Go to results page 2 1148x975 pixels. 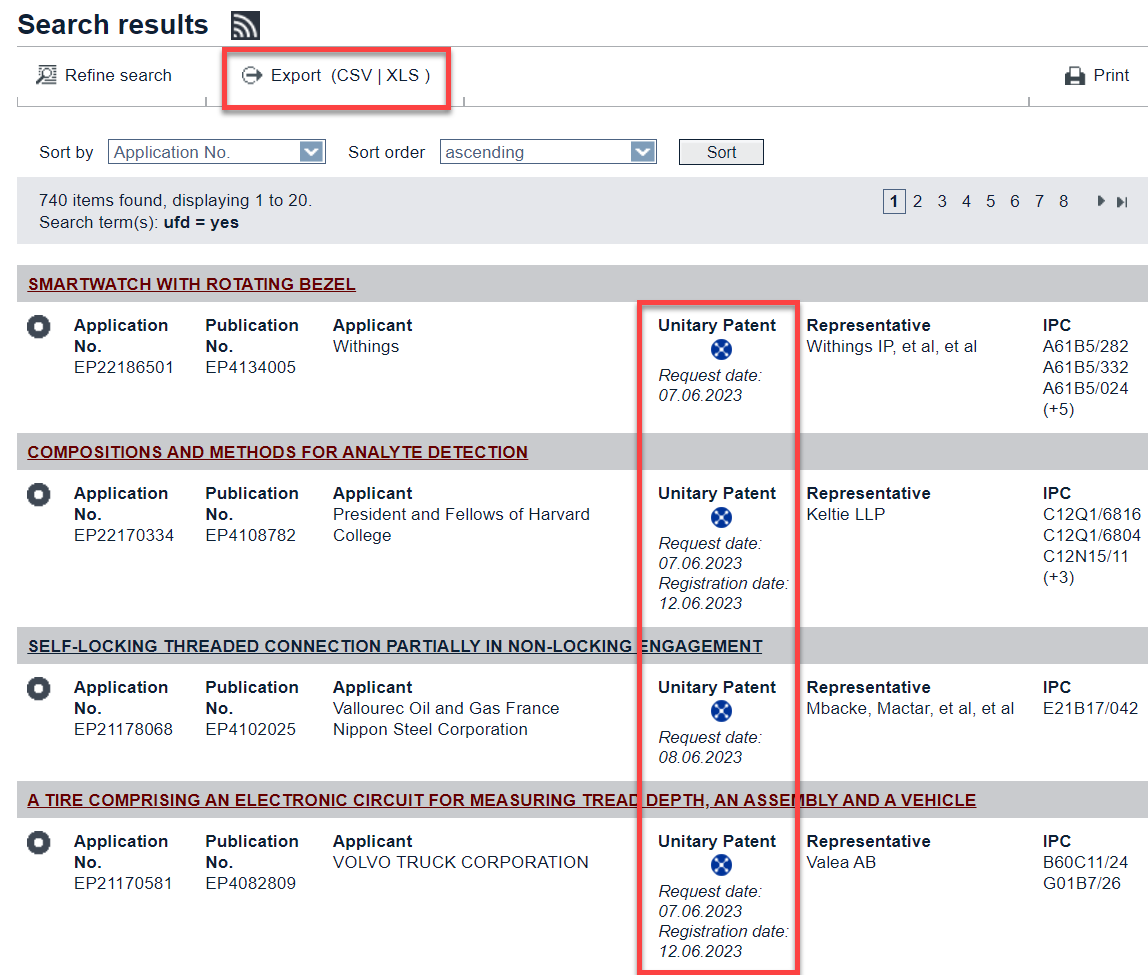click(x=917, y=201)
